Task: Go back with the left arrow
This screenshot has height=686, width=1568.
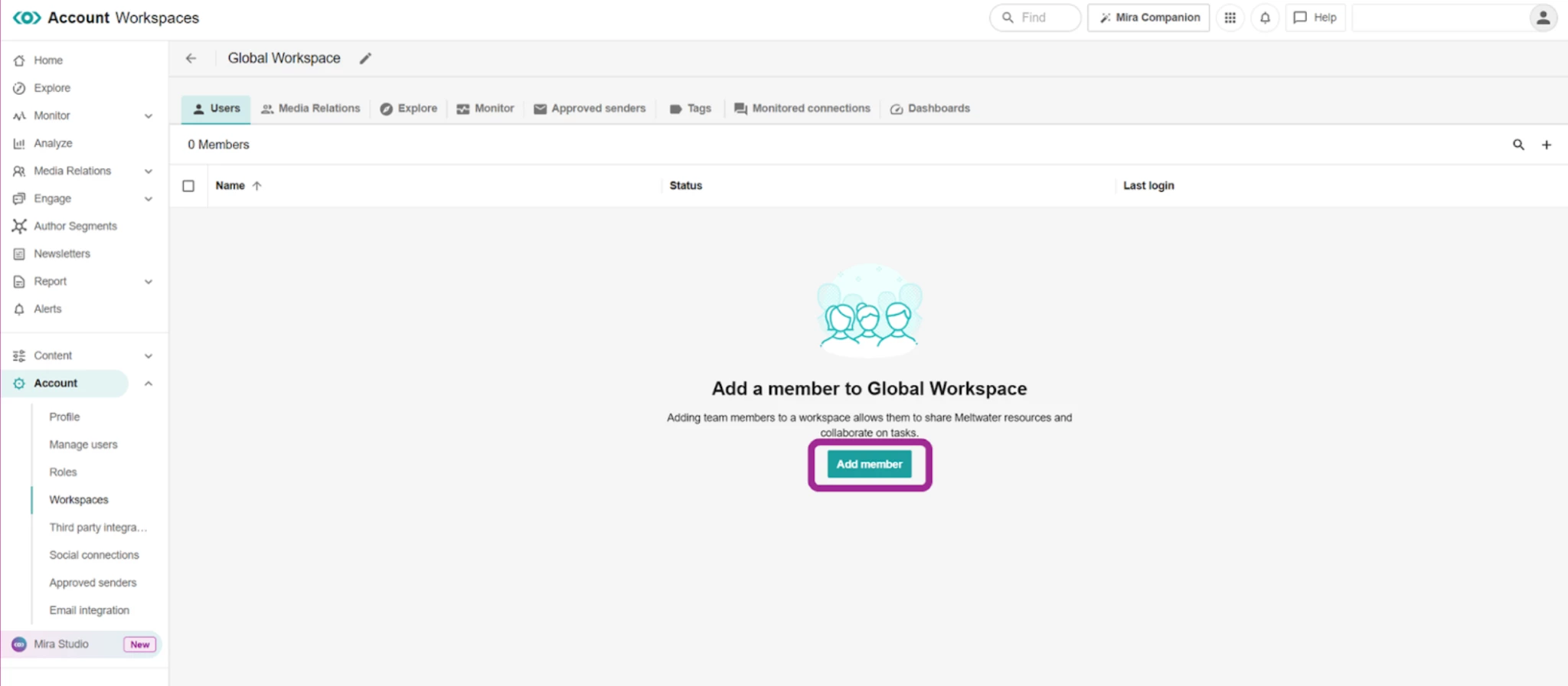Action: pos(191,58)
